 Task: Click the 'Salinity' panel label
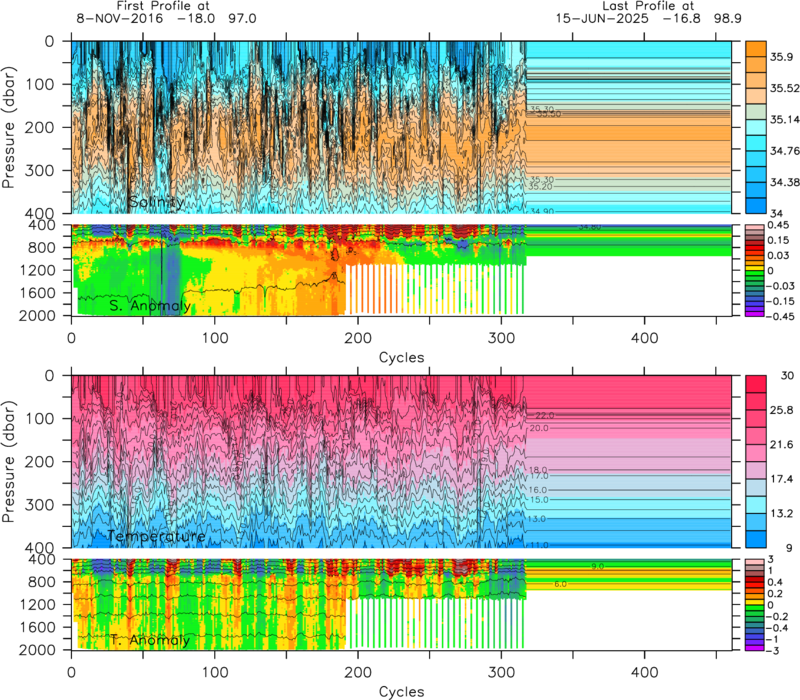[156, 202]
